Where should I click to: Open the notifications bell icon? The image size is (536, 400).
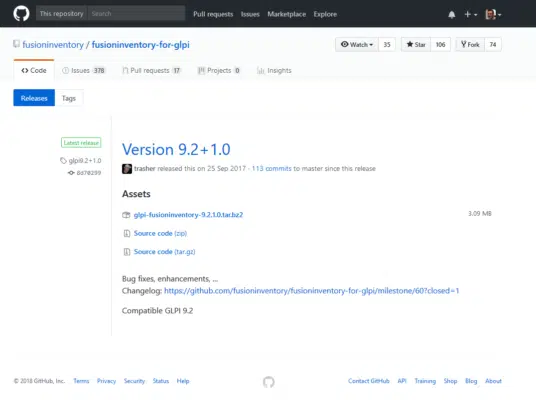click(x=452, y=14)
